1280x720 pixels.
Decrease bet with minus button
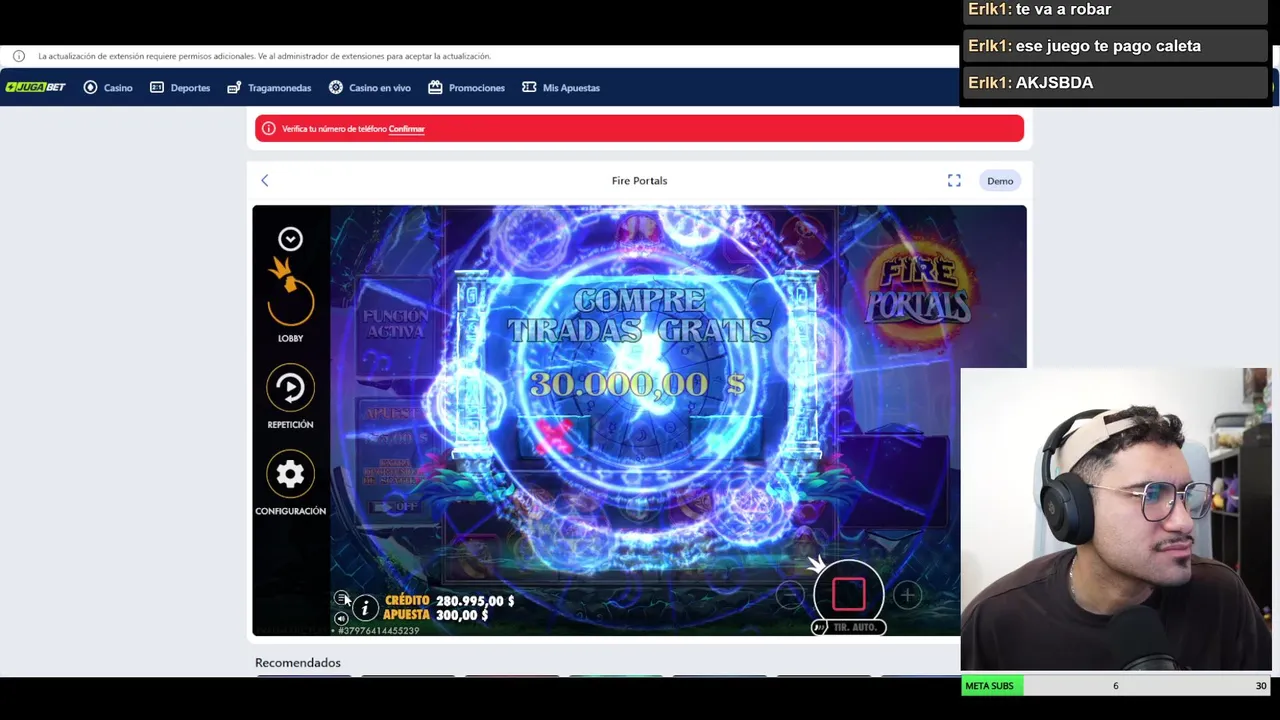tap(790, 596)
